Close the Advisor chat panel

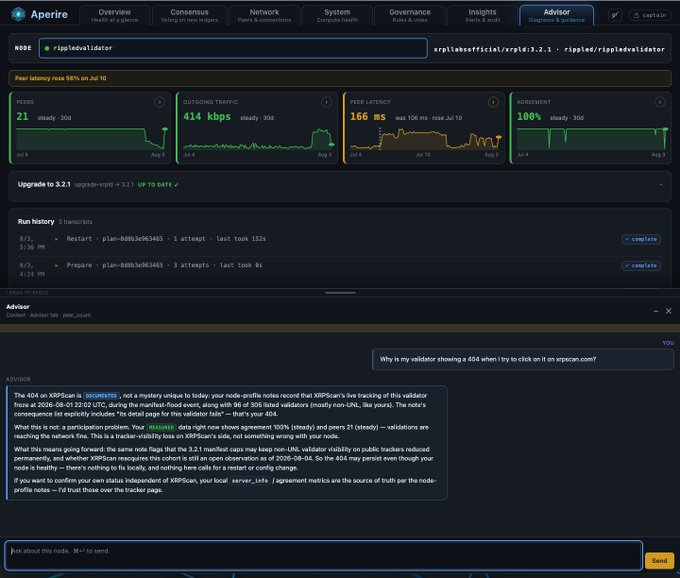668,311
